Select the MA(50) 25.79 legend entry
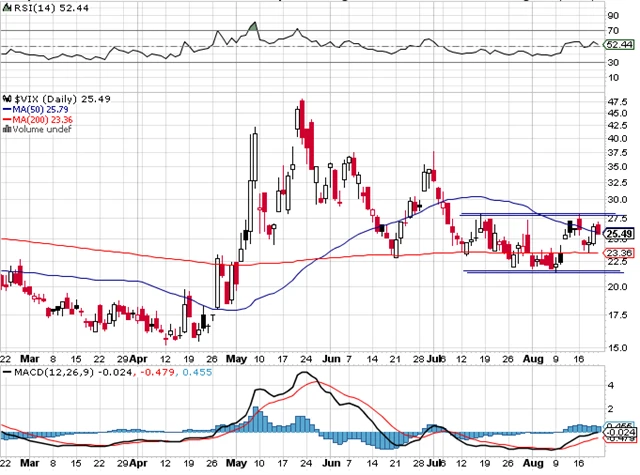The image size is (640, 475). point(40,109)
